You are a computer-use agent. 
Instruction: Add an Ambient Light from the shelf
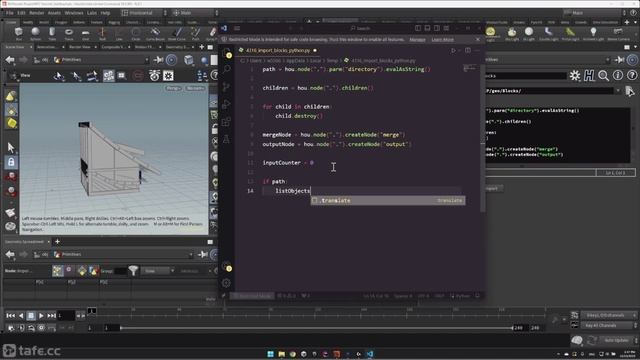(593, 33)
